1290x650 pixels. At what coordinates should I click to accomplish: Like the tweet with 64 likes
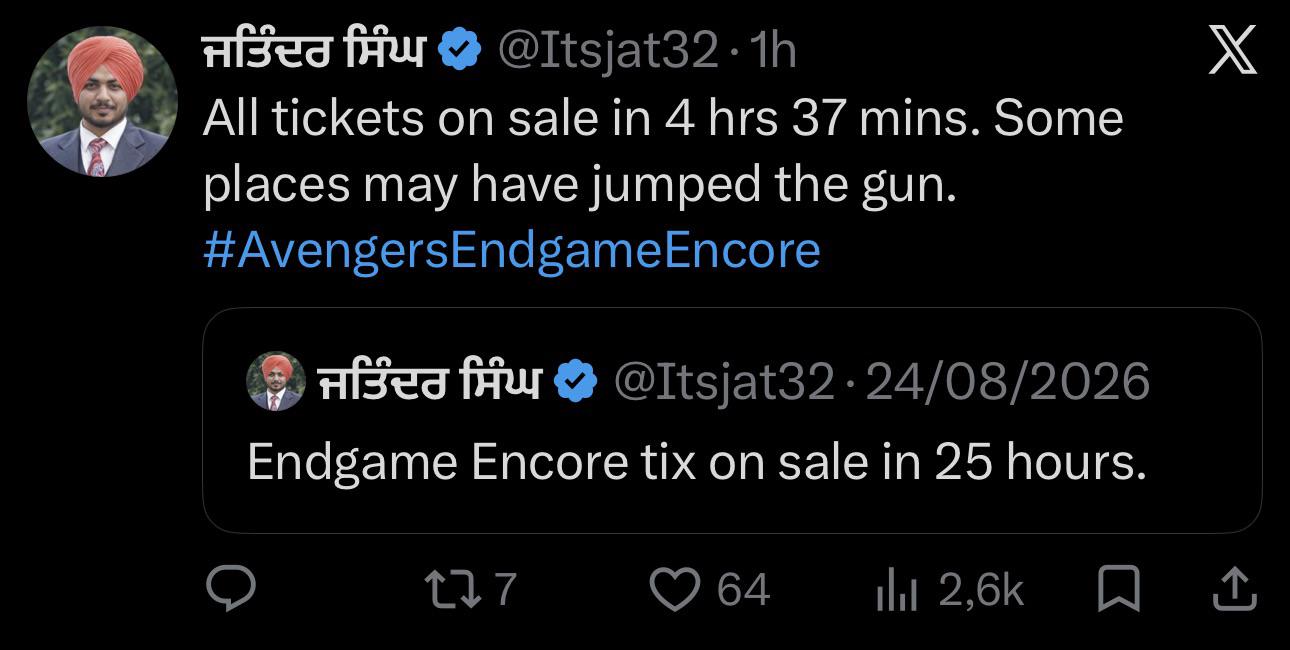tap(710, 589)
